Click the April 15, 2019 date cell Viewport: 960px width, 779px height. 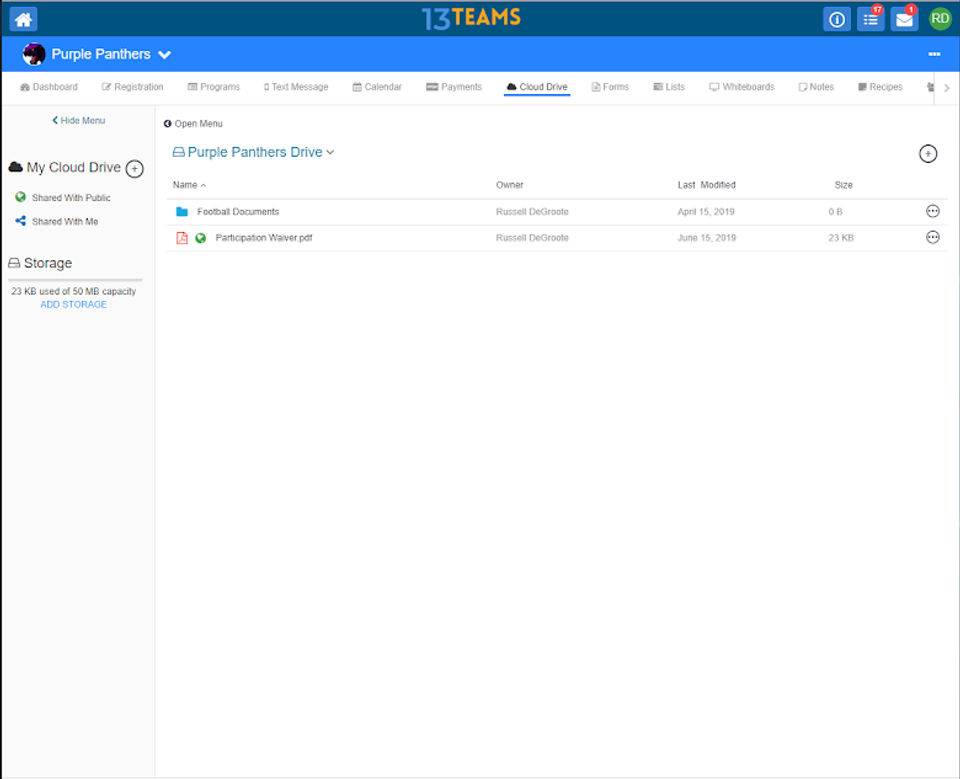coord(706,212)
